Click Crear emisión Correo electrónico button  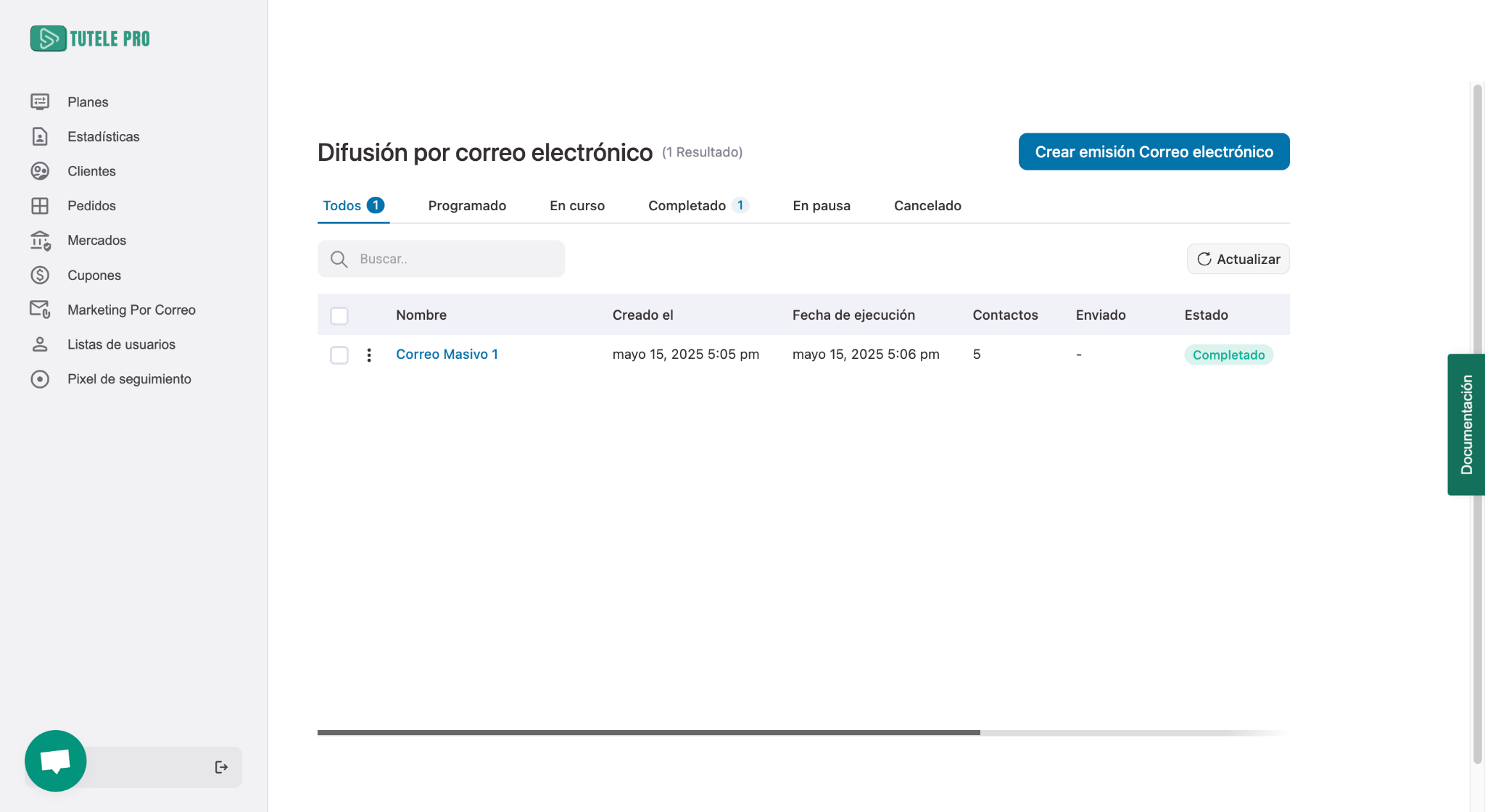[x=1154, y=152]
